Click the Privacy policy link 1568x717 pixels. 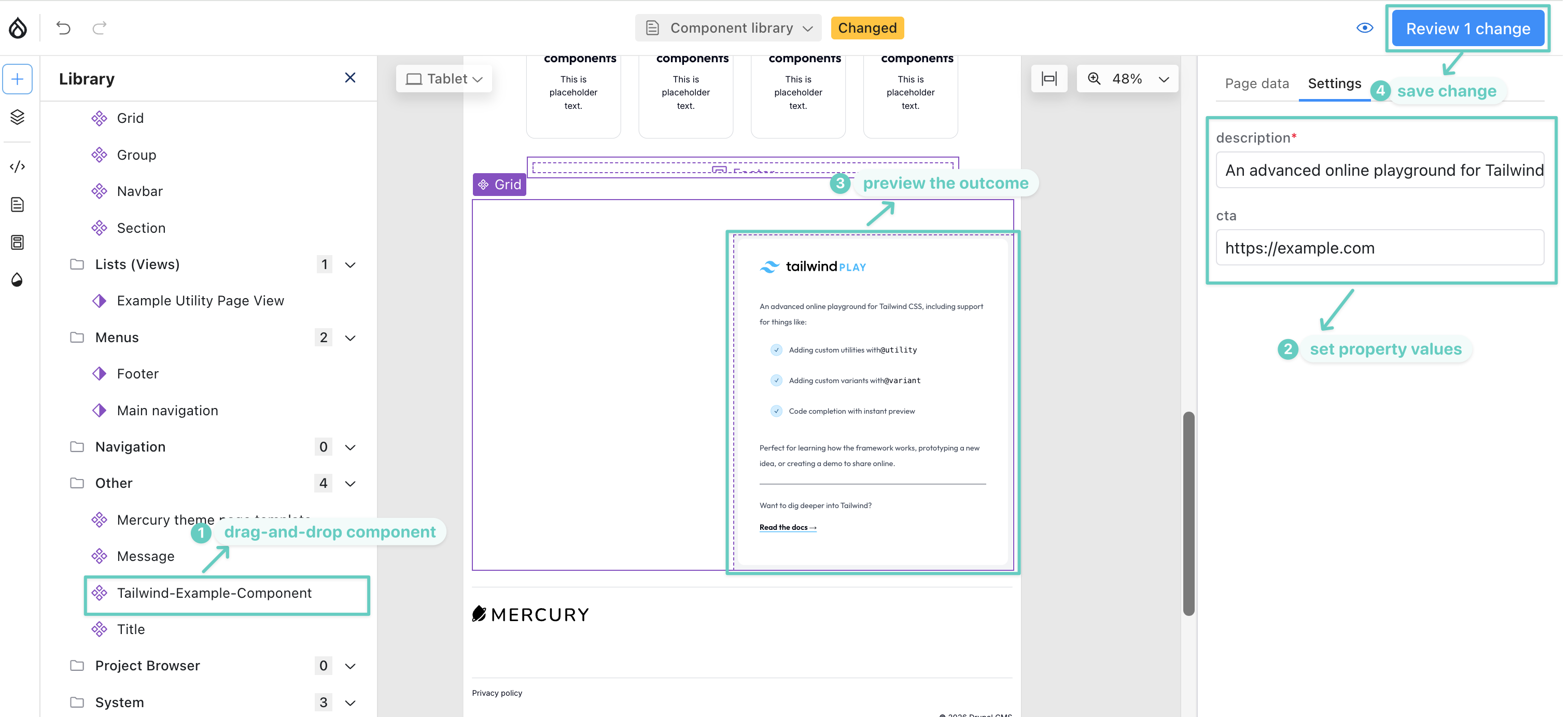click(497, 693)
